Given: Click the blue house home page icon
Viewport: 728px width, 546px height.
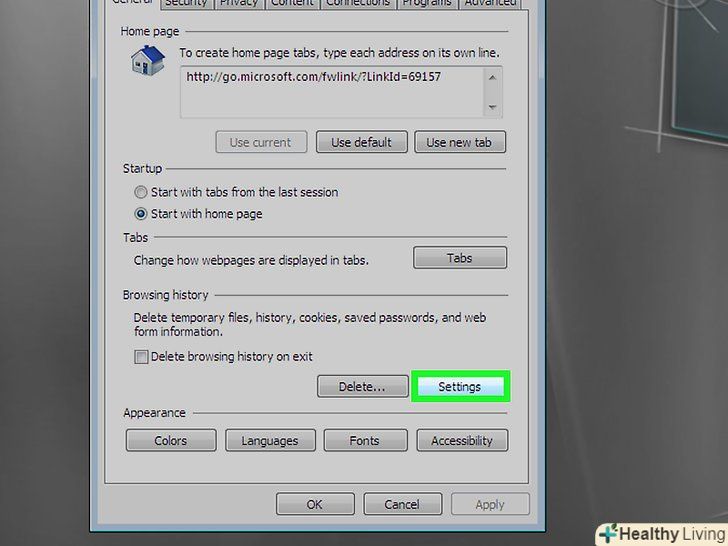Looking at the screenshot, I should point(148,60).
